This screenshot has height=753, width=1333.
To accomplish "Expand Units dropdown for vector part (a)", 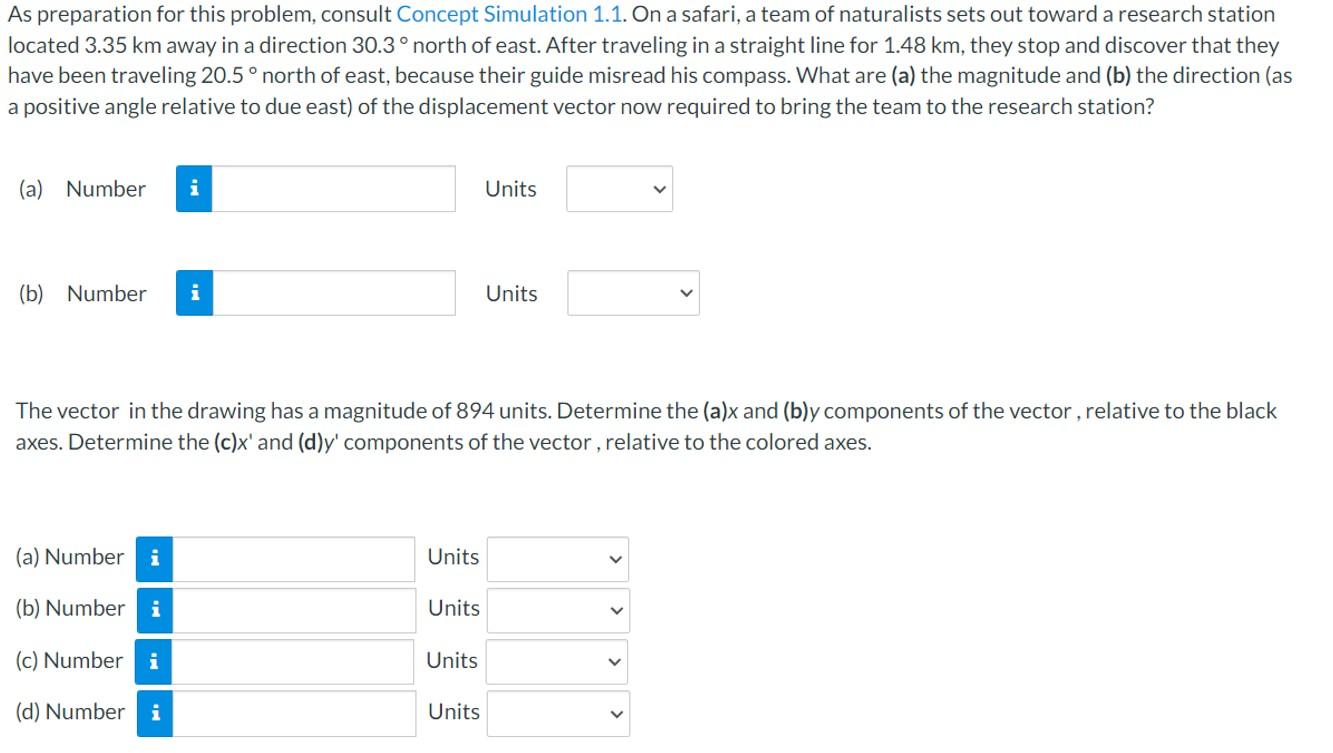I will click(558, 558).
